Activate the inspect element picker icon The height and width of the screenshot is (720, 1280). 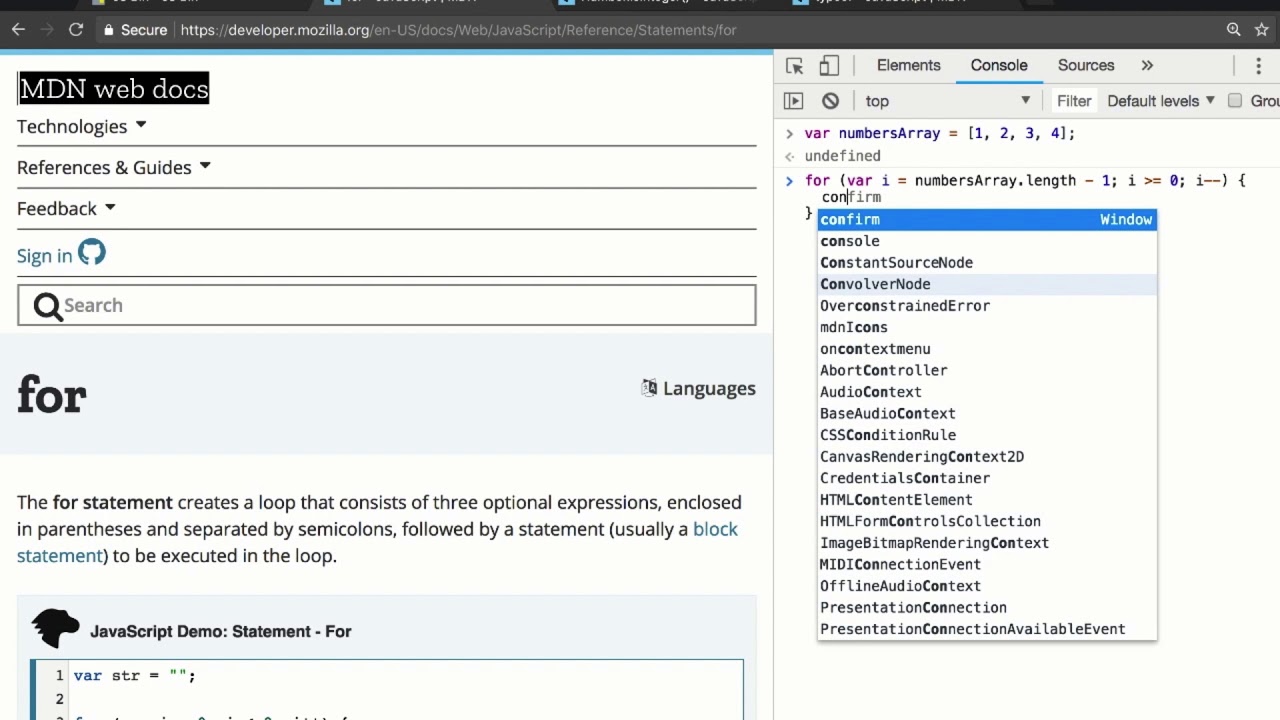click(795, 66)
